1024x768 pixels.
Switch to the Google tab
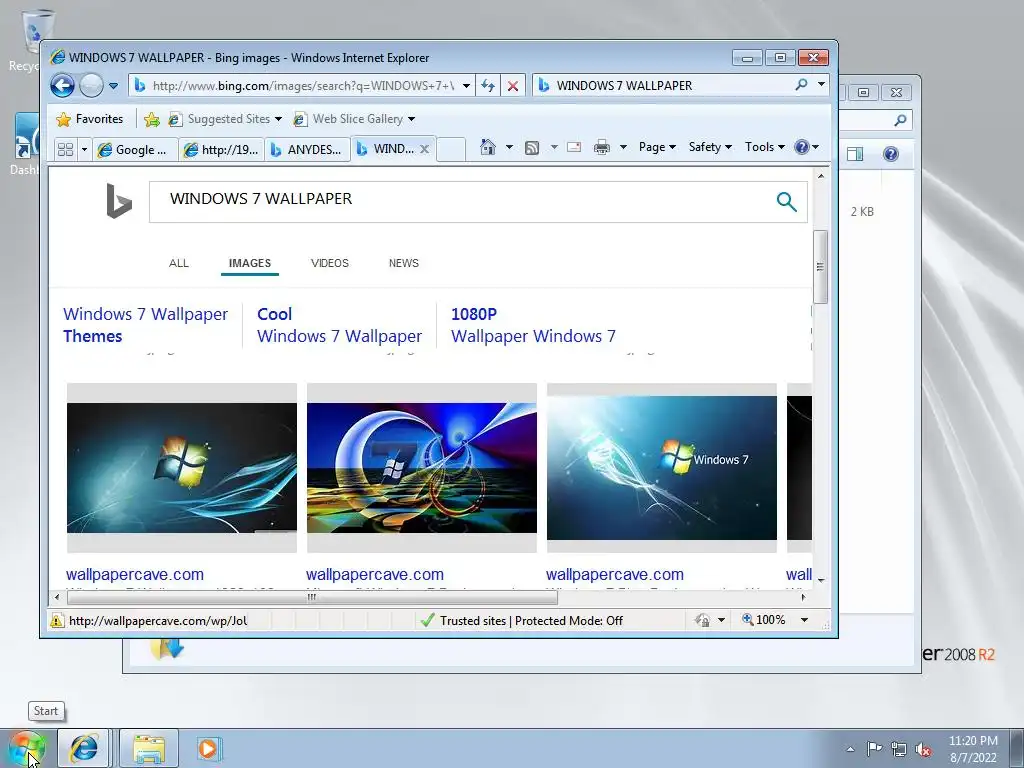tap(135, 150)
